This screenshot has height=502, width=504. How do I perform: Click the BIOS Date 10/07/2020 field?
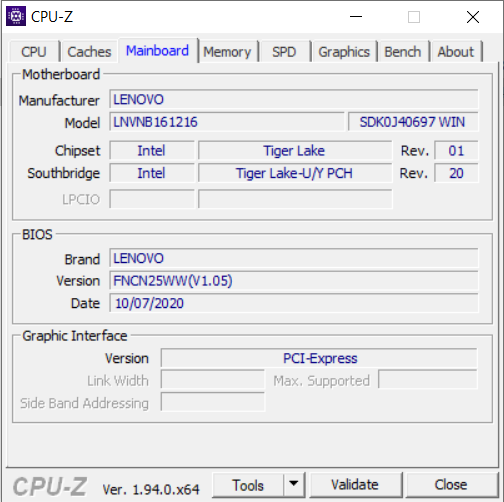294,303
